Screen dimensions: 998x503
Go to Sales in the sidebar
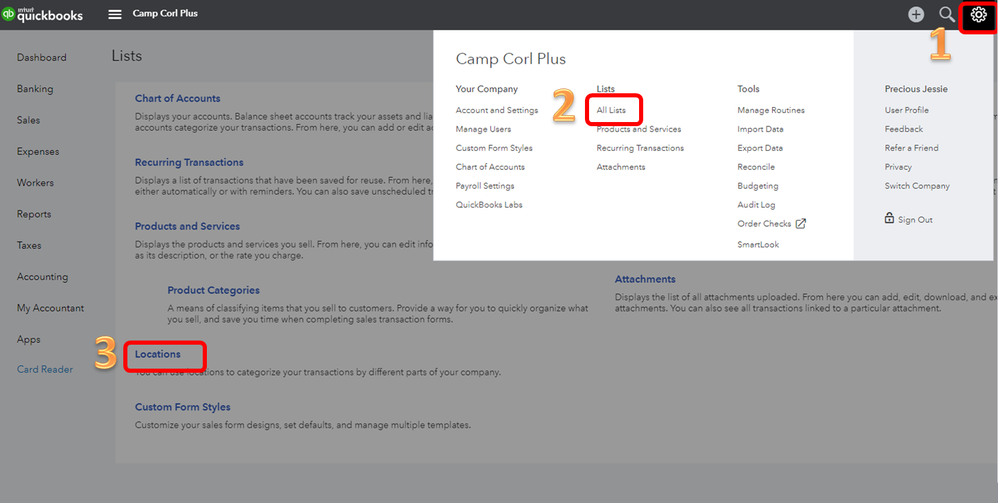point(28,120)
